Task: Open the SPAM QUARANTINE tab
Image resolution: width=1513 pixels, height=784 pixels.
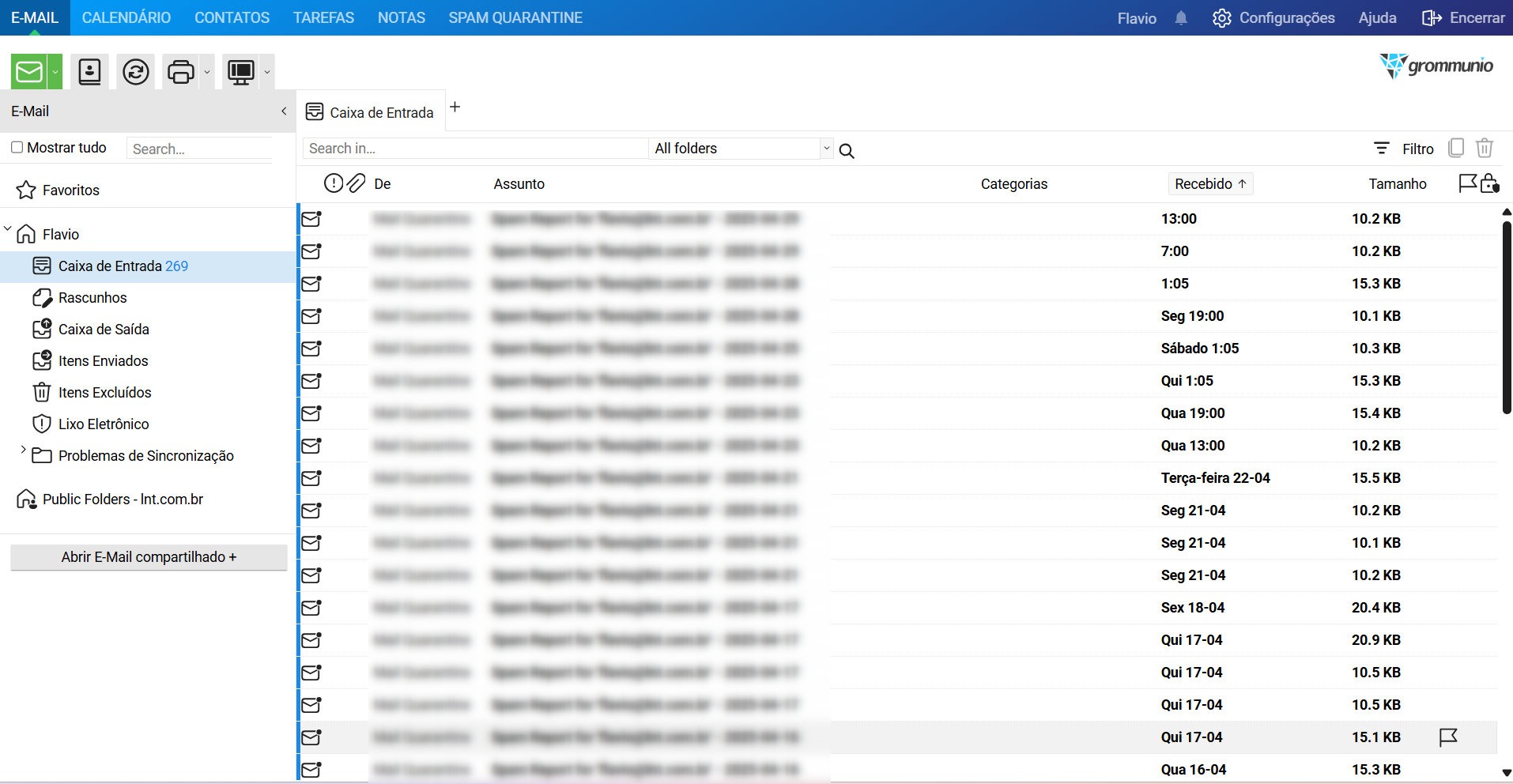Action: (x=515, y=17)
